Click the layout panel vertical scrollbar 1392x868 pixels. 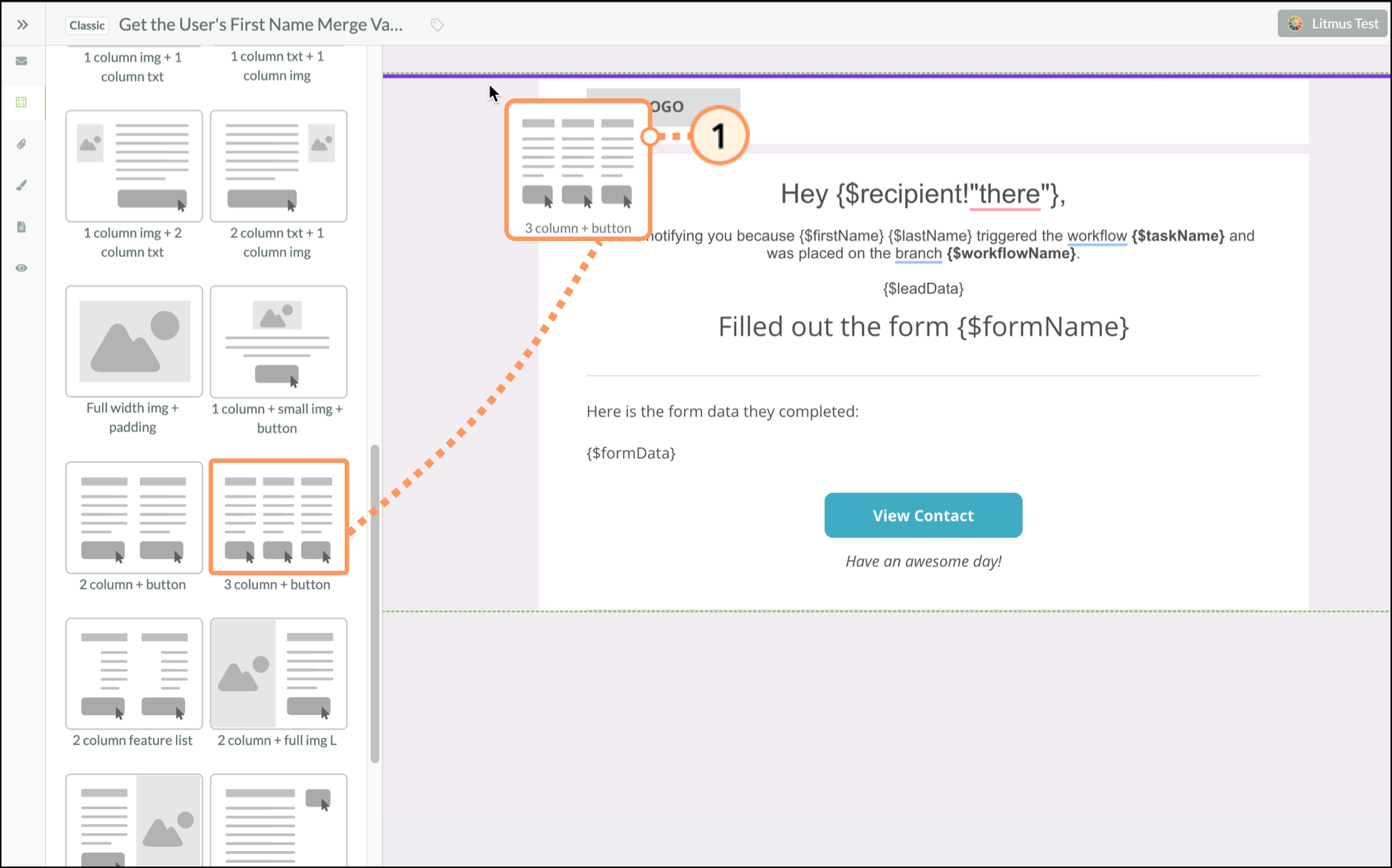(x=375, y=603)
